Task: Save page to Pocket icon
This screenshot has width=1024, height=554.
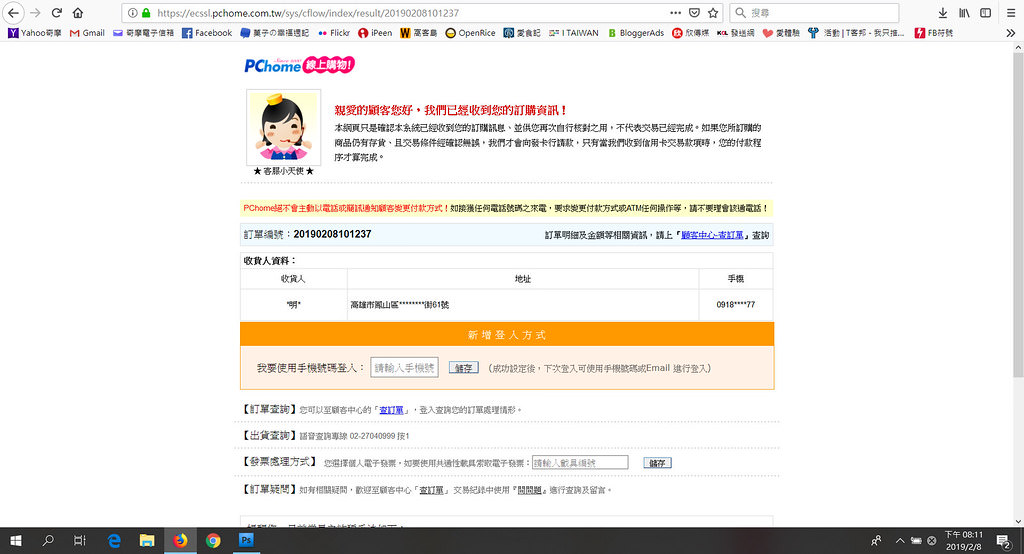Action: 694,12
